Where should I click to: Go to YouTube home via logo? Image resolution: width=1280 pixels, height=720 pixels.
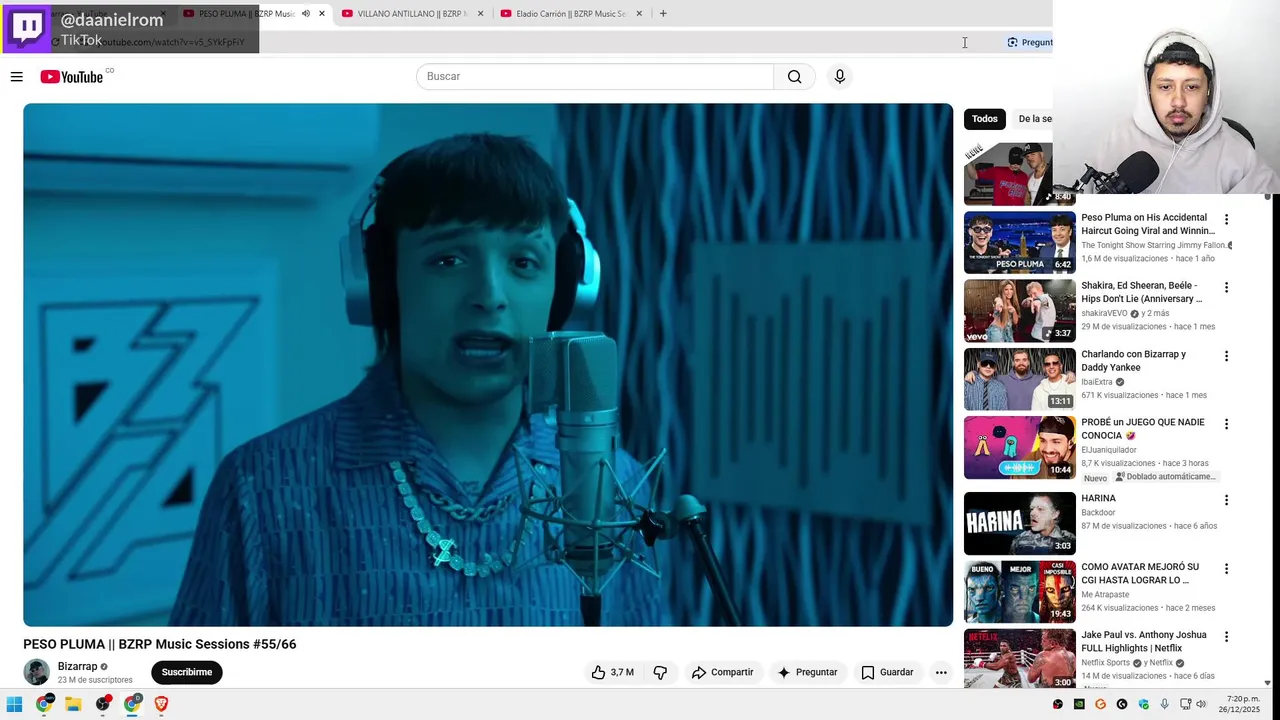pos(72,77)
